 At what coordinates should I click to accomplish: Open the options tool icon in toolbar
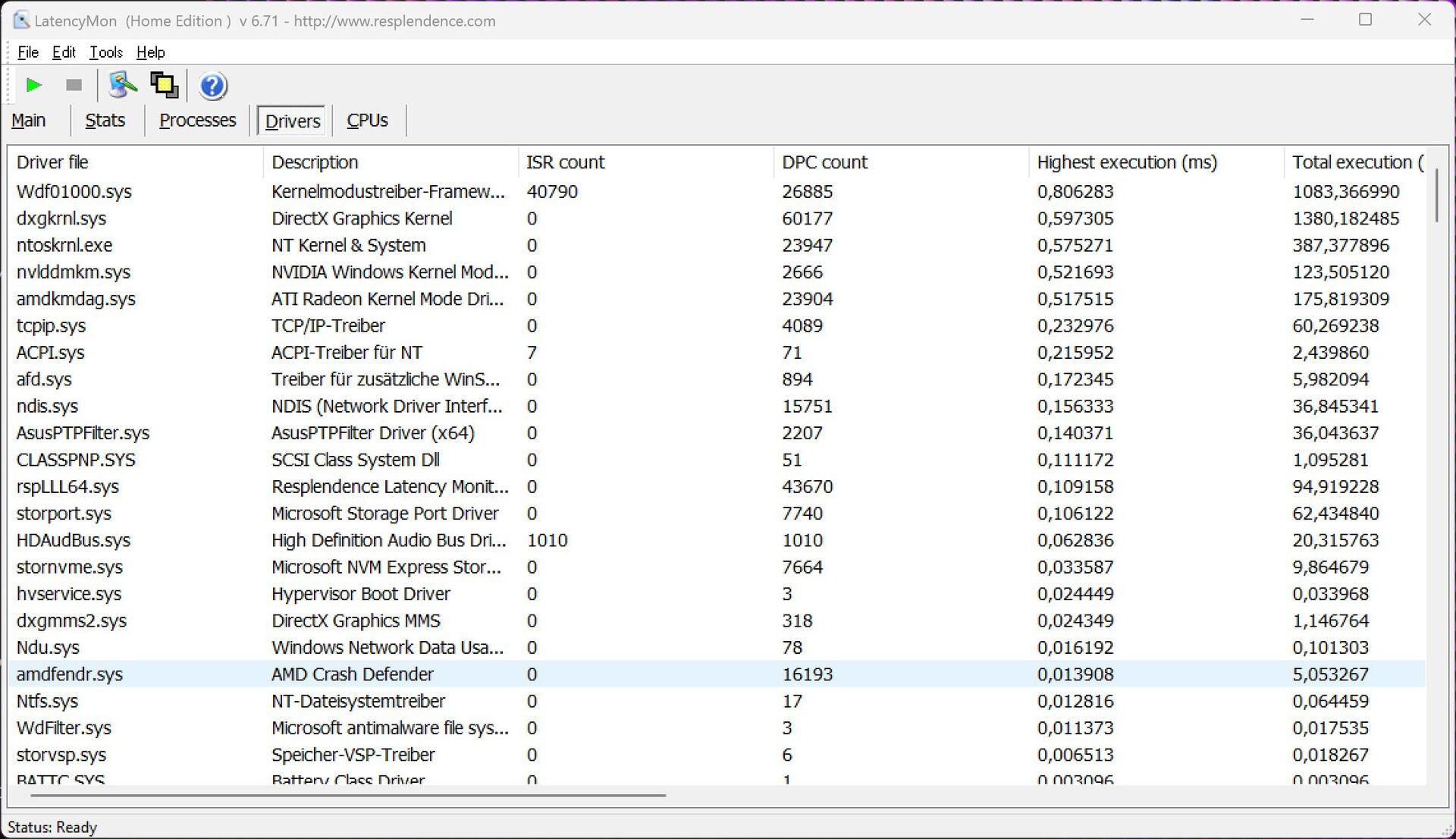pos(122,85)
